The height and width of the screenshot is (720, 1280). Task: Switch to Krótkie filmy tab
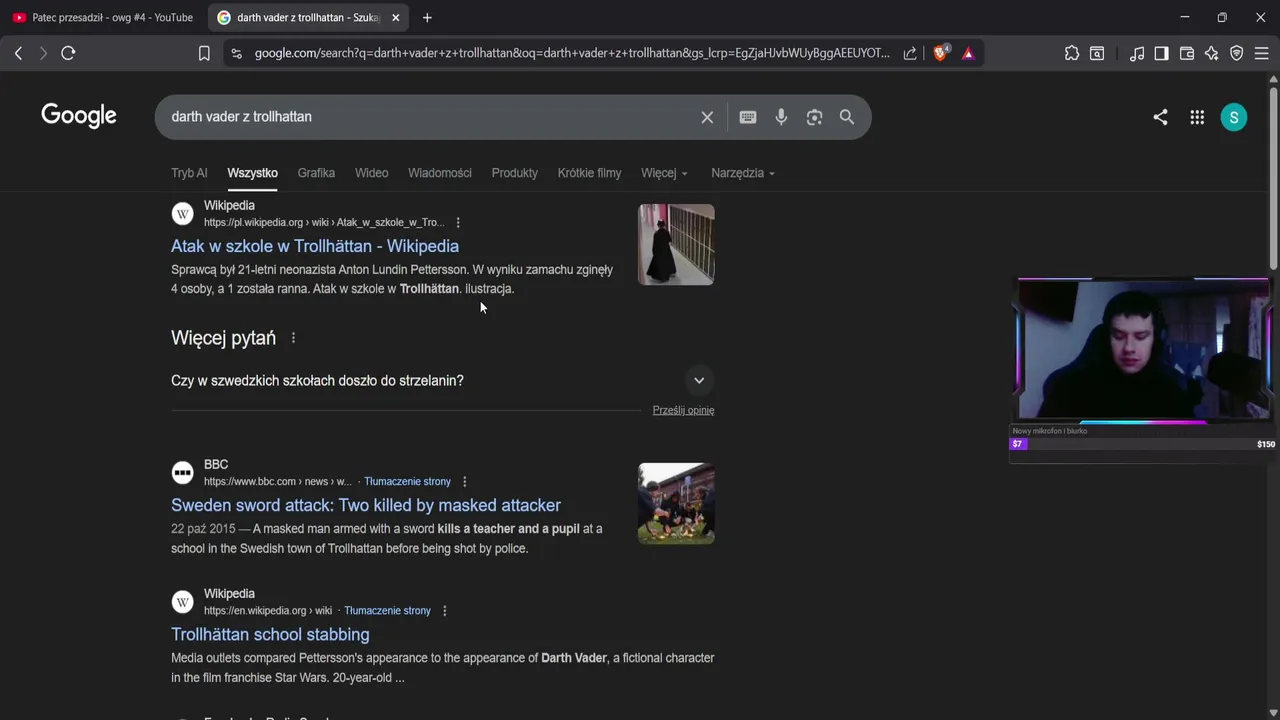[589, 173]
